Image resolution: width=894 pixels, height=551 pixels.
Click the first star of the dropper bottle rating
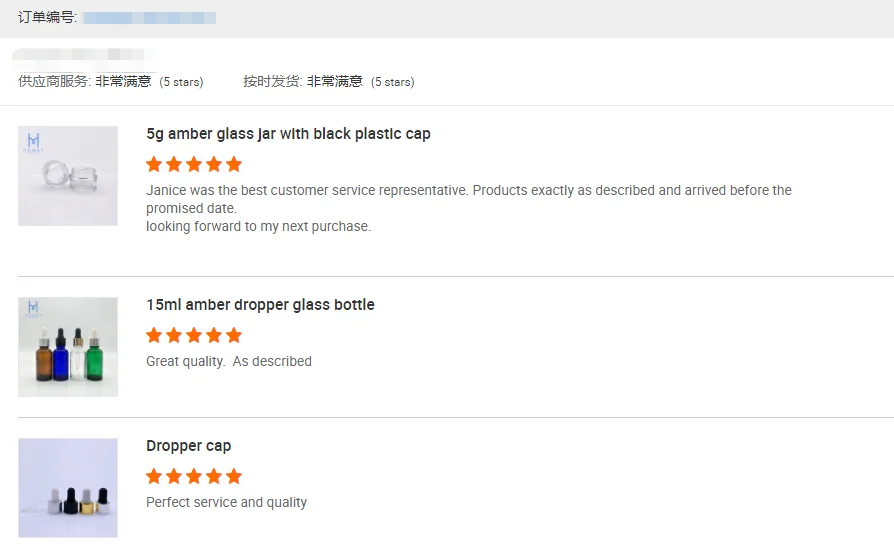[154, 335]
